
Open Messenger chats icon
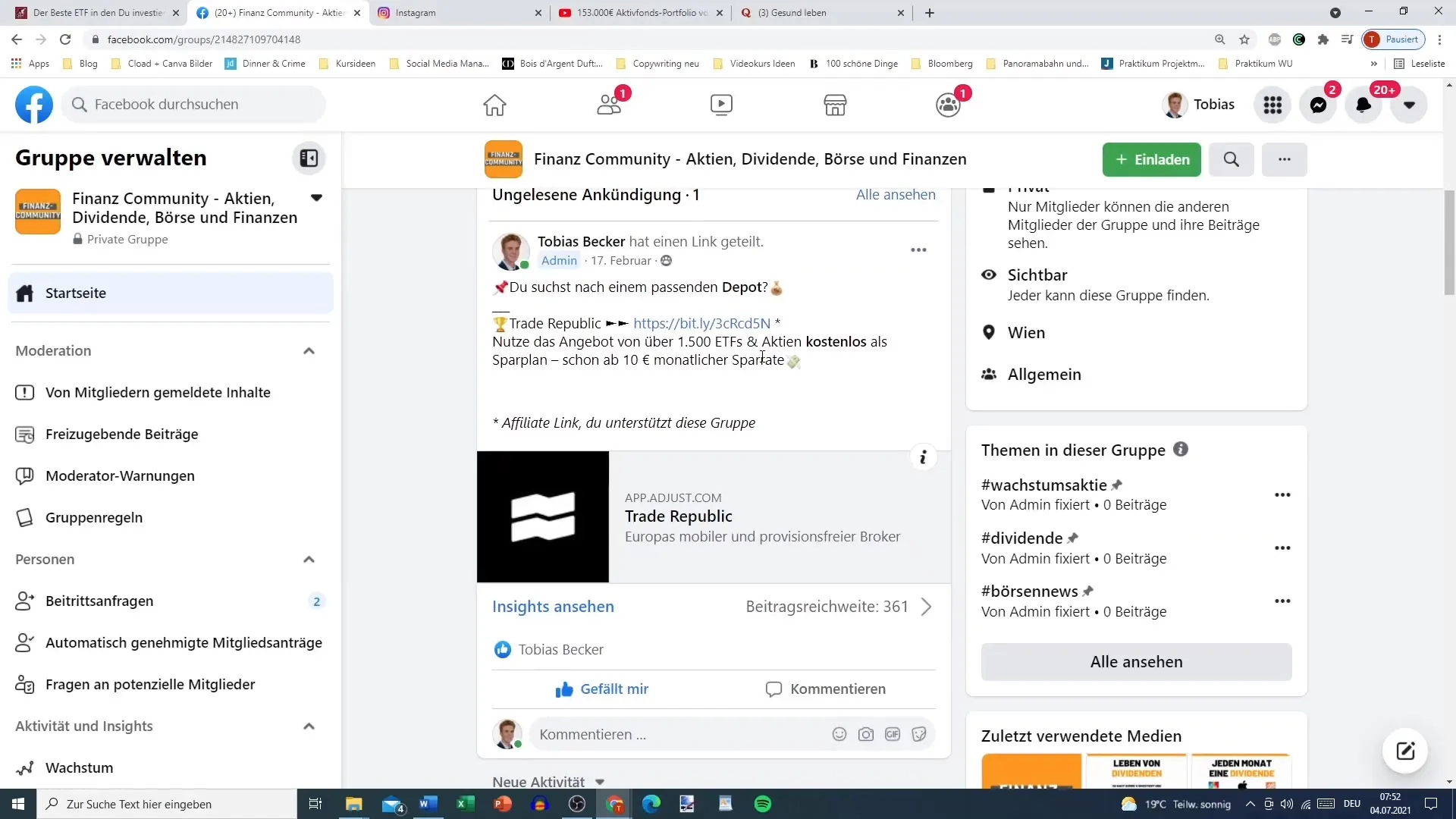tap(1318, 105)
